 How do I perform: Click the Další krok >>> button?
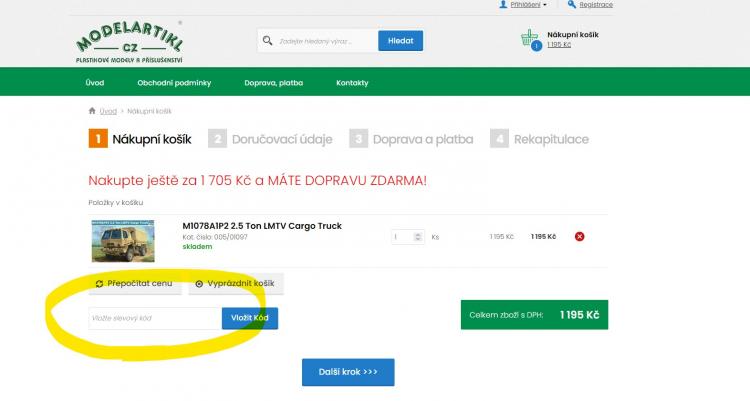tap(348, 372)
